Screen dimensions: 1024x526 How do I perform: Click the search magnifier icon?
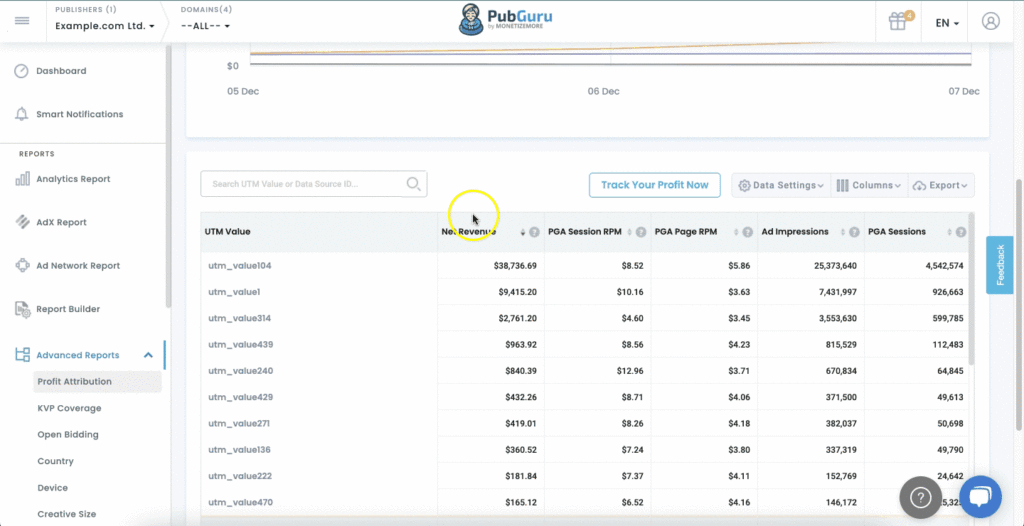point(414,184)
